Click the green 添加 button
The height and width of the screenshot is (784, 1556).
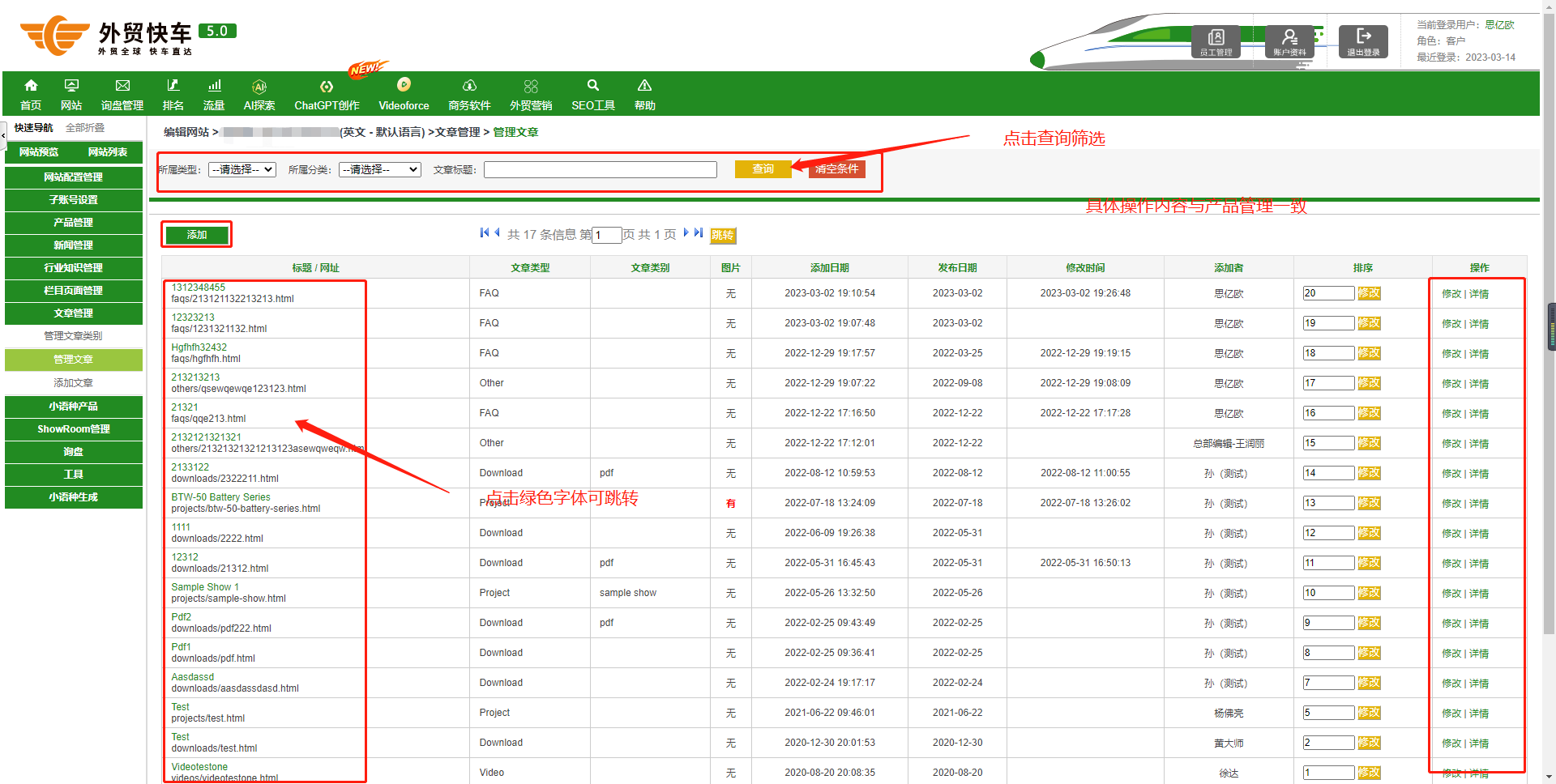(x=197, y=235)
